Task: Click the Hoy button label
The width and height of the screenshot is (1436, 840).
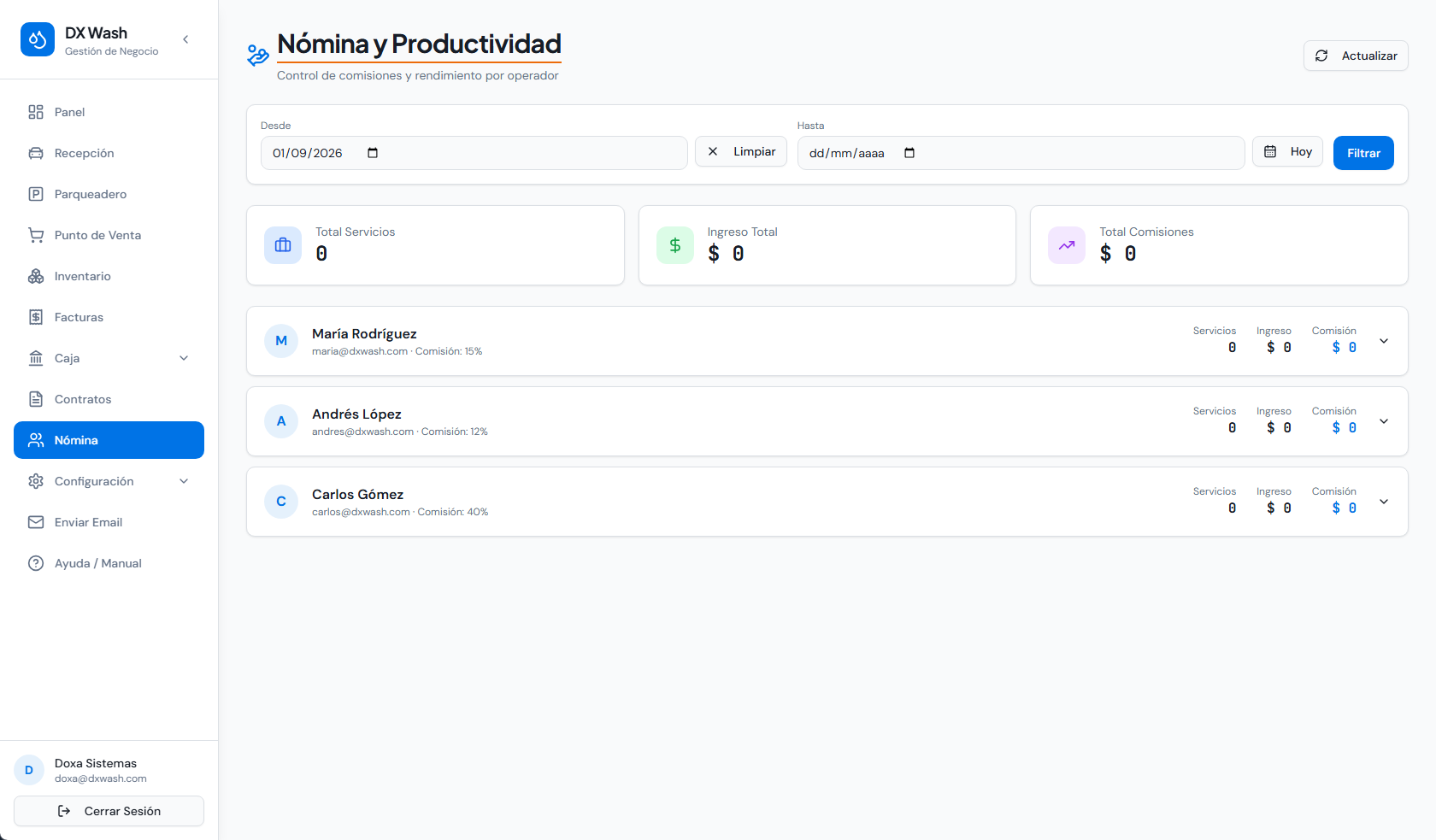Action: (1301, 151)
